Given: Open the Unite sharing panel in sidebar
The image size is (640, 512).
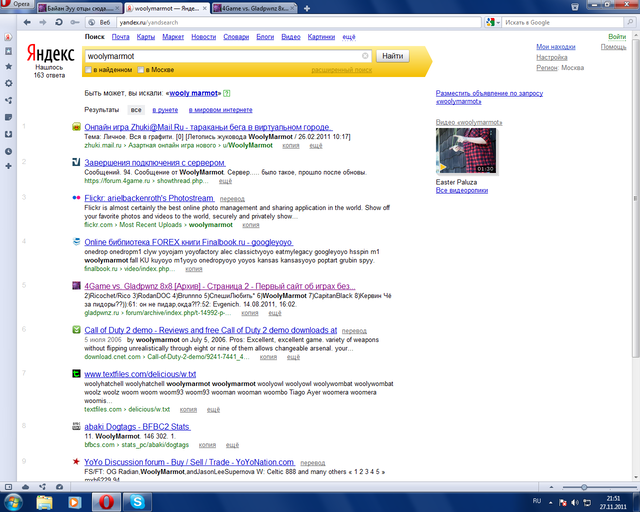Looking at the screenshot, I should point(8,100).
